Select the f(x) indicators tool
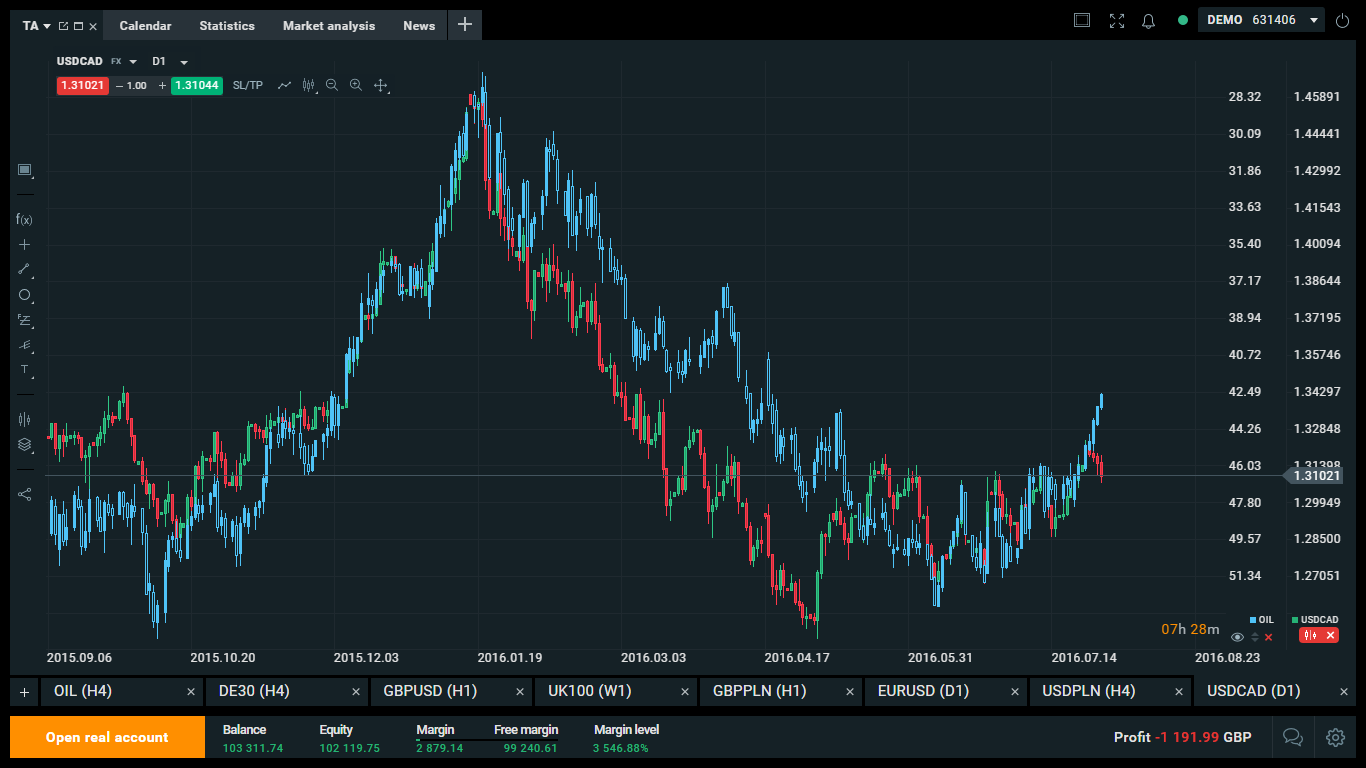The height and width of the screenshot is (768, 1366). pos(24,220)
